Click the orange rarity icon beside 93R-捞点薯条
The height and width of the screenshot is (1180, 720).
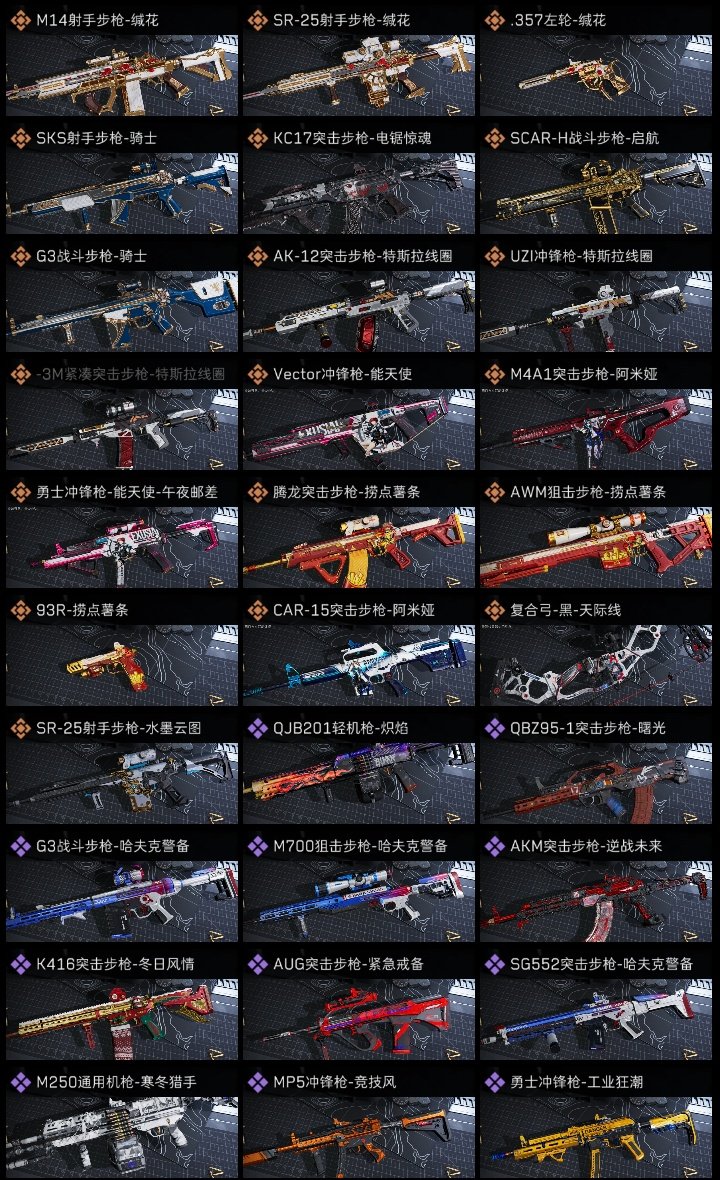click(20, 610)
